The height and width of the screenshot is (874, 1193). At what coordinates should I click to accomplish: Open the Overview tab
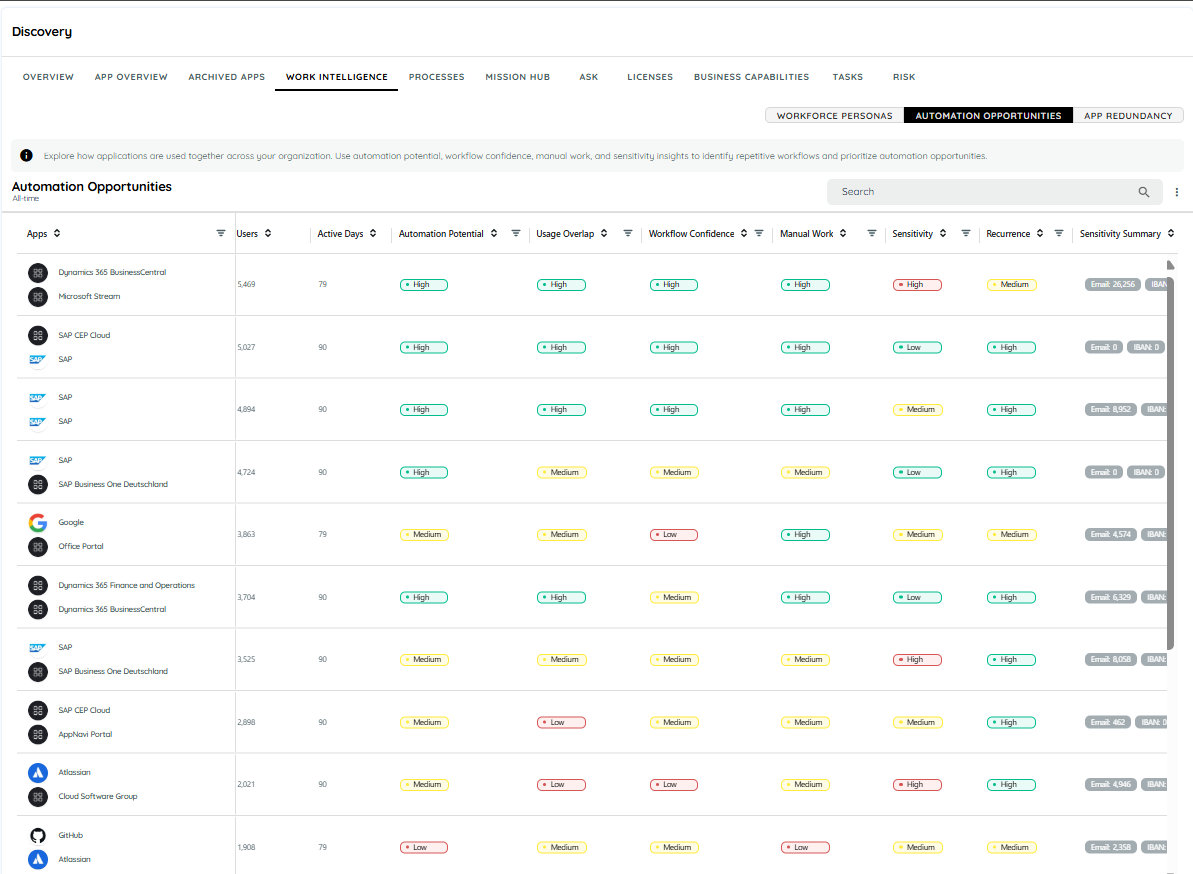(48, 77)
